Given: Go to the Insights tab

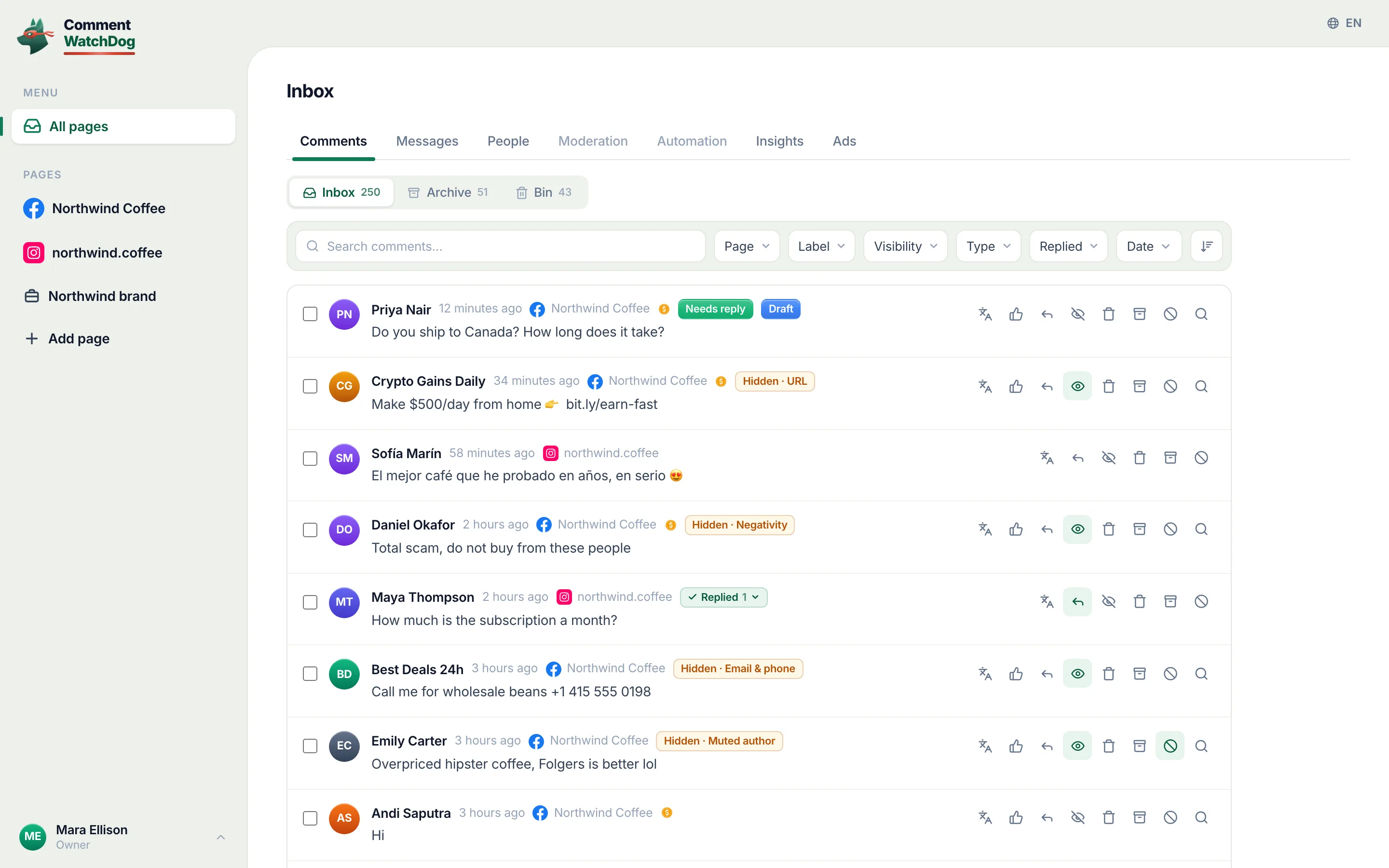Looking at the screenshot, I should click(779, 141).
